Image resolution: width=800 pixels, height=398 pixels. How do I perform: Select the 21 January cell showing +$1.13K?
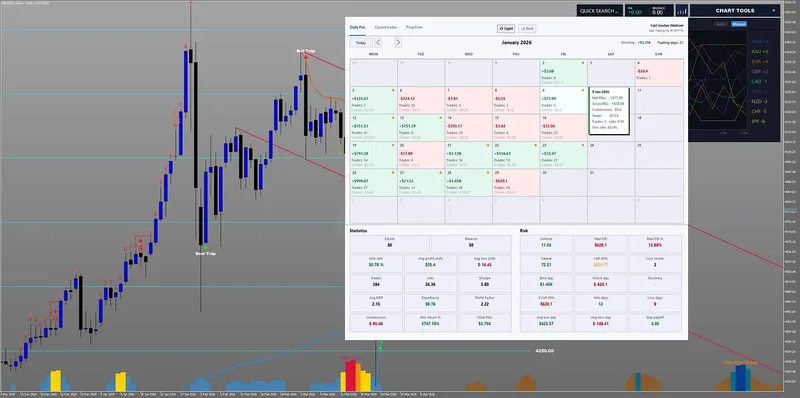click(x=468, y=155)
